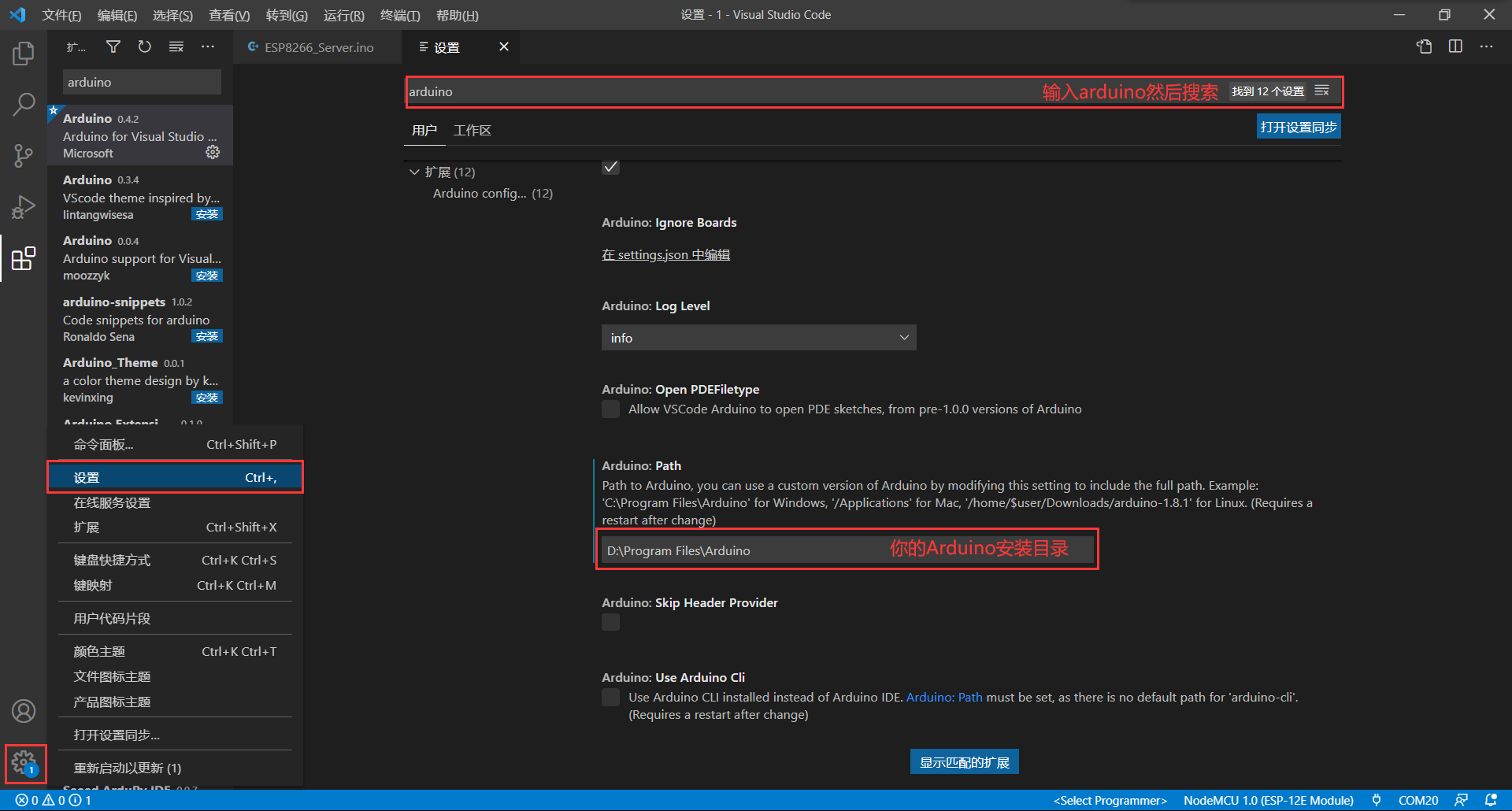Click the split editor icon

pyautogui.click(x=1454, y=46)
